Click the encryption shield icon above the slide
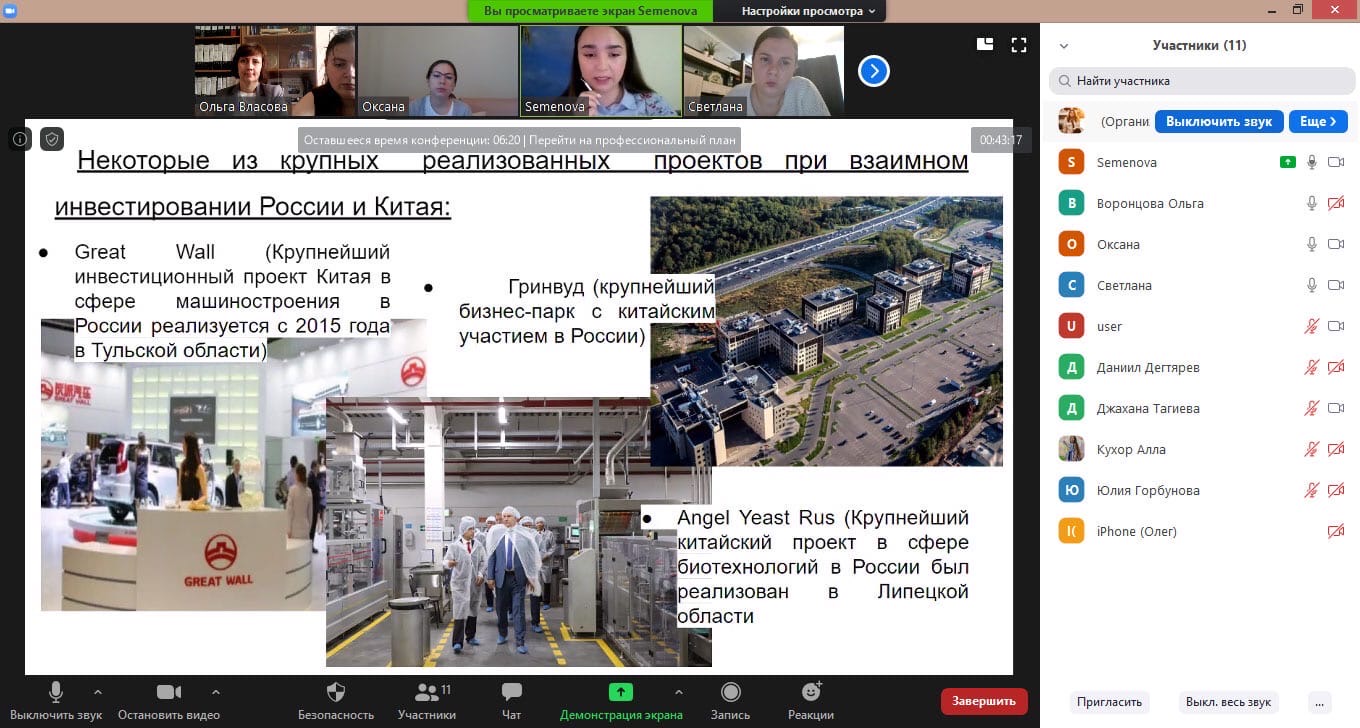The image size is (1360, 728). [x=52, y=139]
